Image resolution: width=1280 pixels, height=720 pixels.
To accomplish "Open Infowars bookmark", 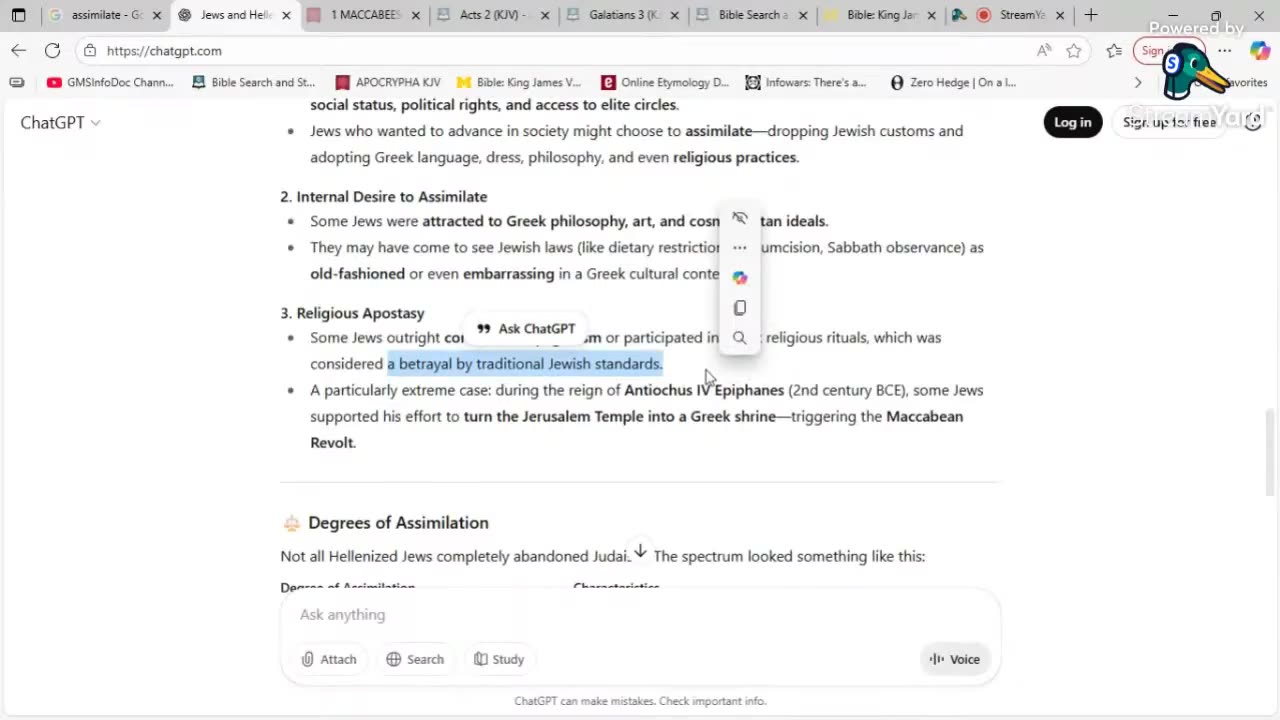I will point(806,83).
